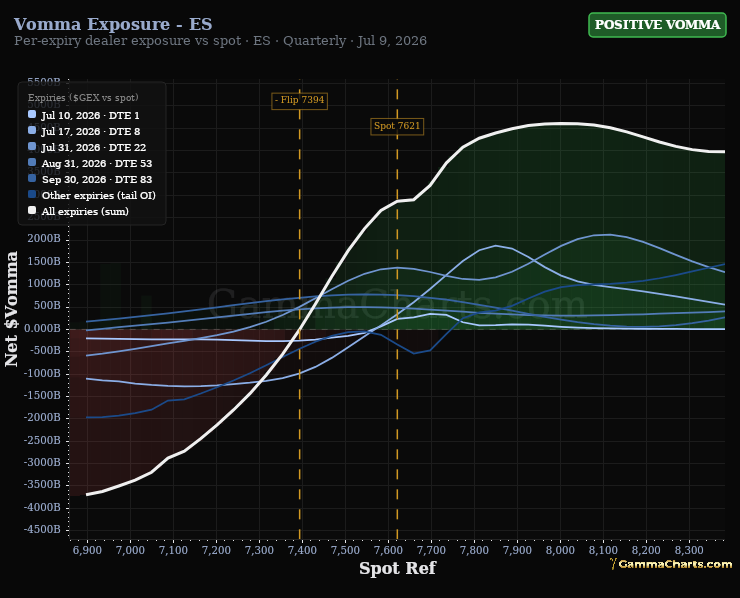Image resolution: width=740 pixels, height=598 pixels.
Task: Click the 0.000B y-axis tick label
Action: 42,328
